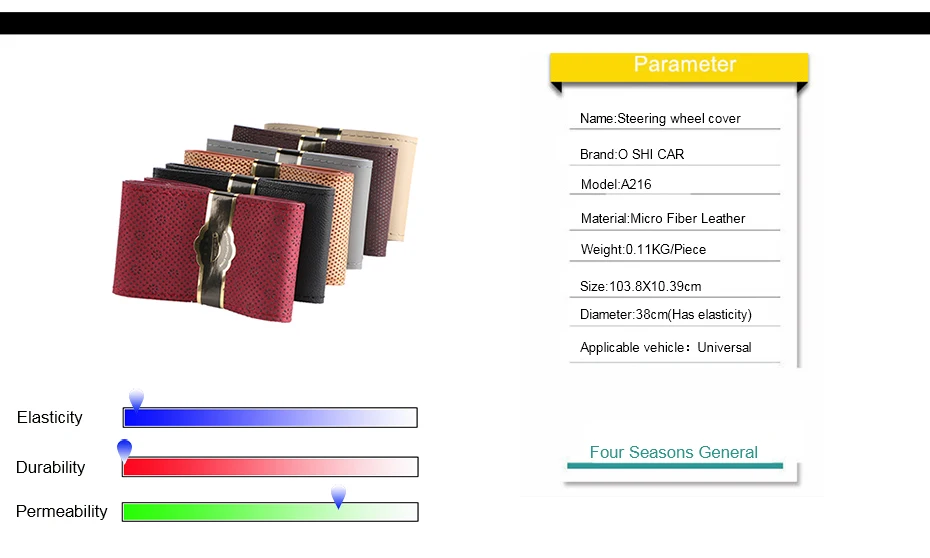
Task: Click the Durability label
Action: (50, 467)
